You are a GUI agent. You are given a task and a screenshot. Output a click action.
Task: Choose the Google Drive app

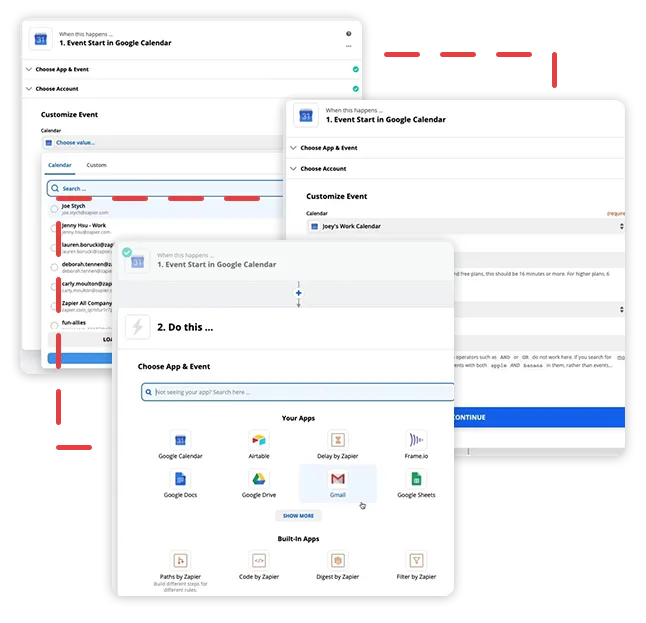(259, 484)
